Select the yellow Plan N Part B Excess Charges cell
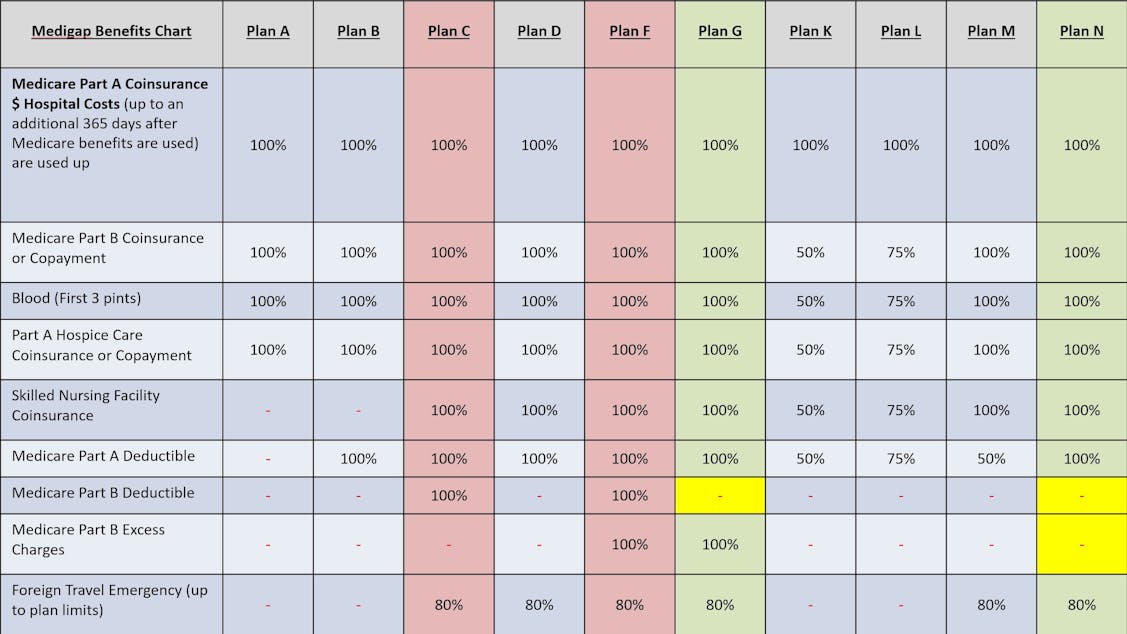 [1082, 544]
